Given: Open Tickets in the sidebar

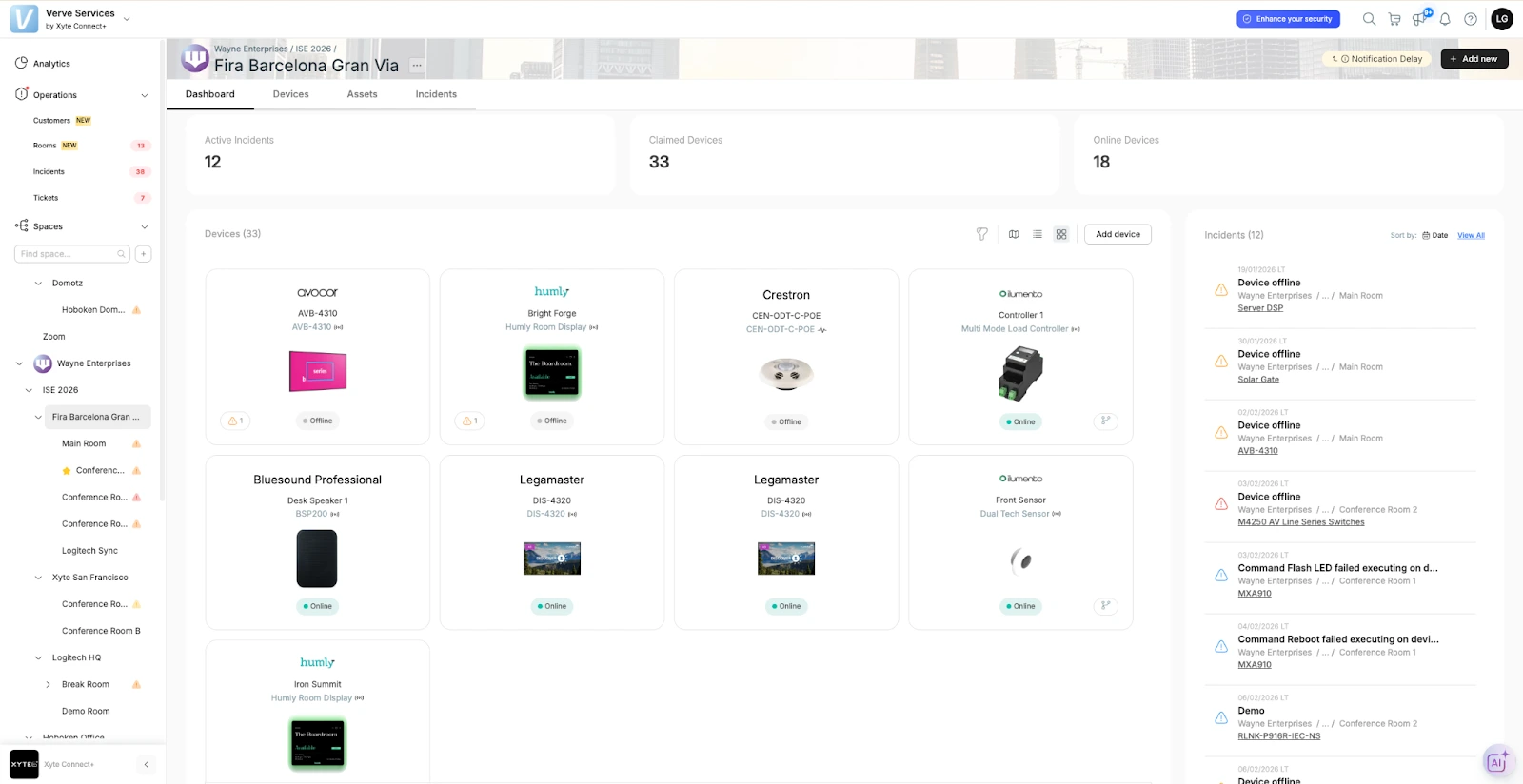Looking at the screenshot, I should pyautogui.click(x=46, y=198).
